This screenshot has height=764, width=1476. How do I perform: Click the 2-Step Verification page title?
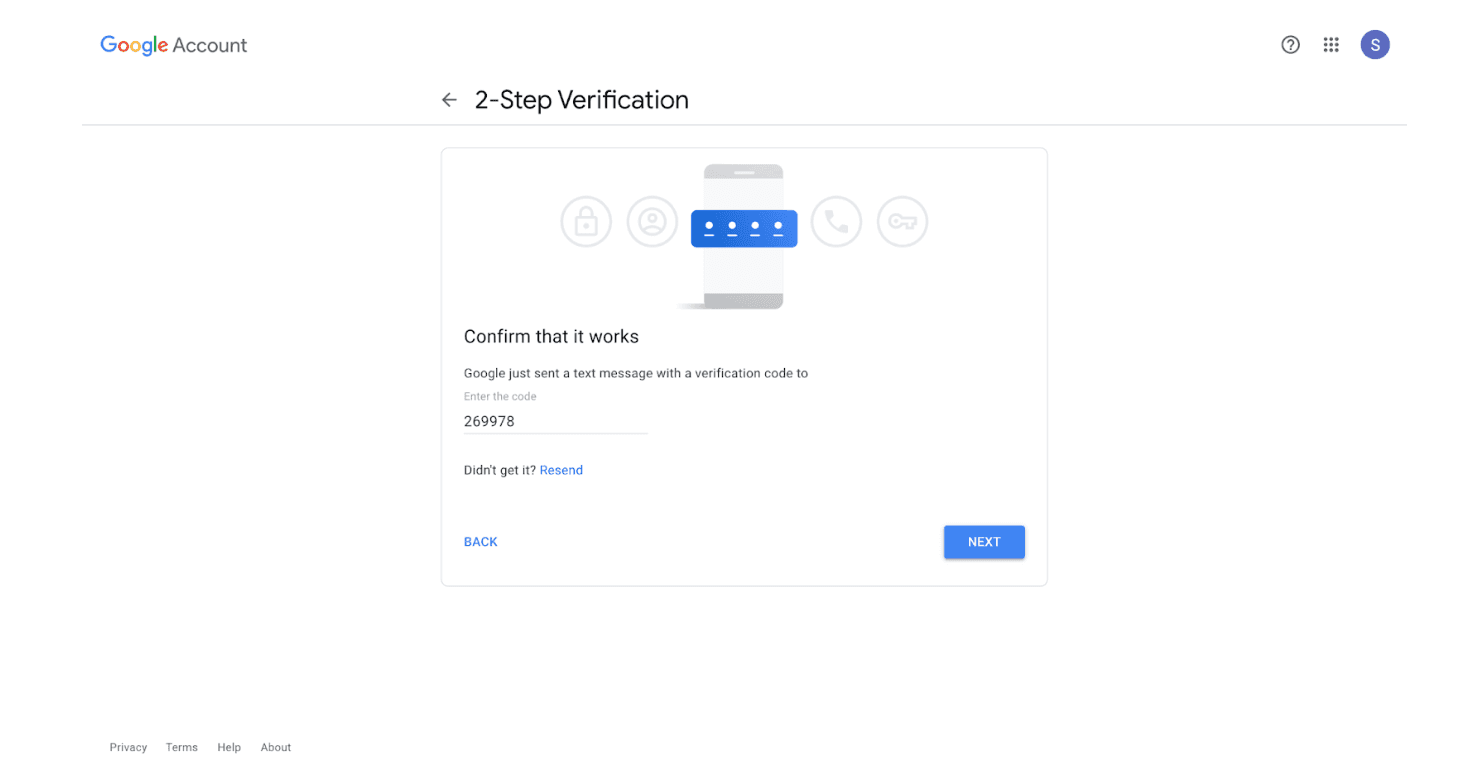581,100
